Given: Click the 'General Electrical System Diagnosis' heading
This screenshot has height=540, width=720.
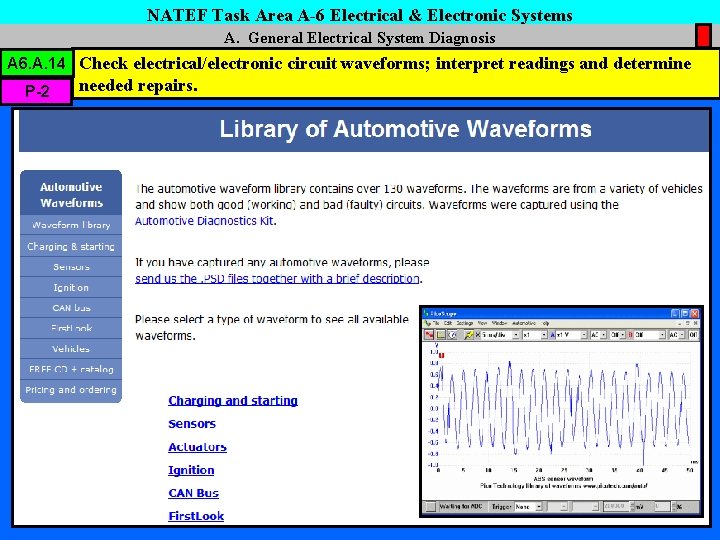Looking at the screenshot, I should click(x=371, y=37).
